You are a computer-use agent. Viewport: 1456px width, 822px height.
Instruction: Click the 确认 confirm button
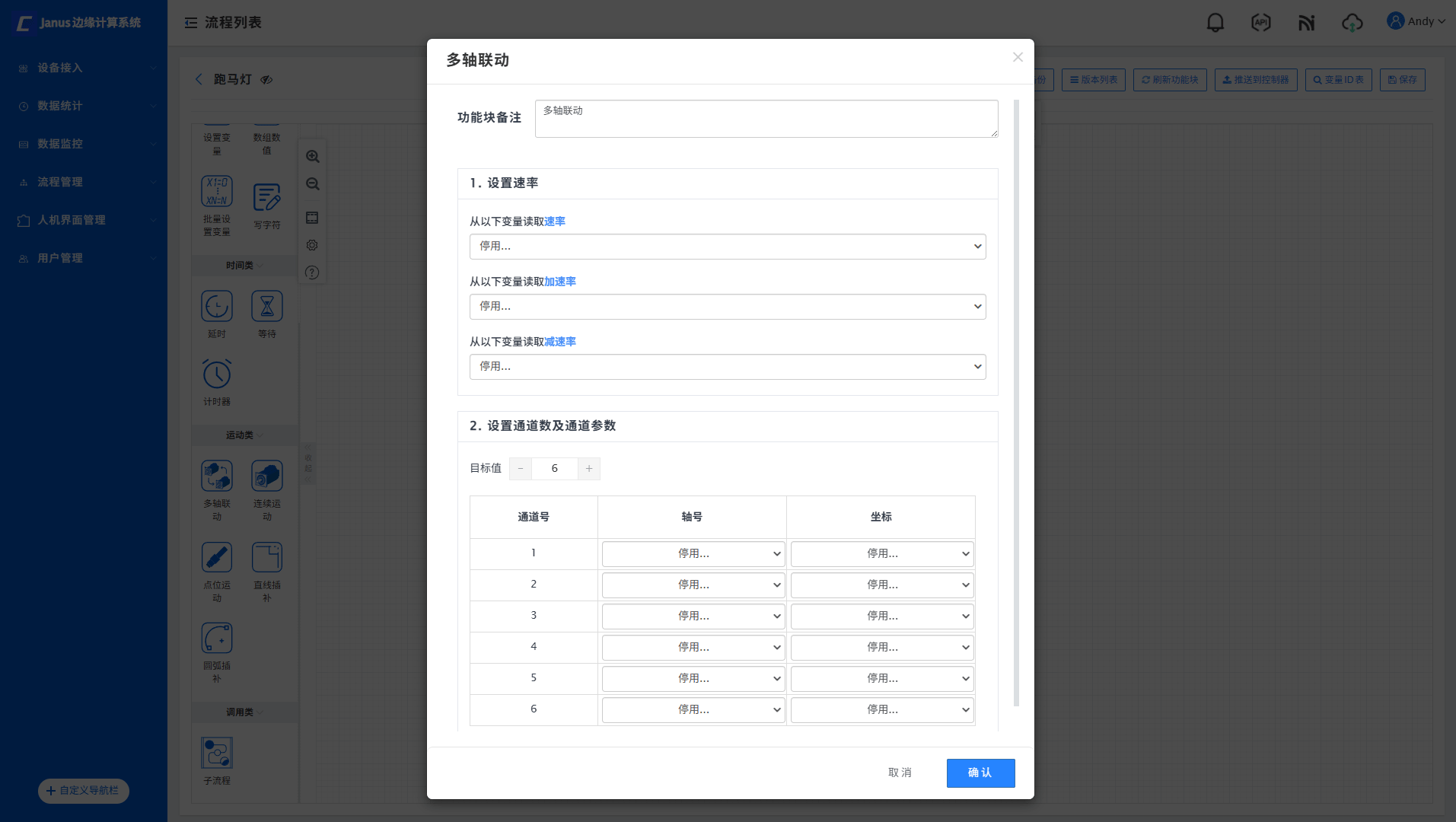(x=980, y=773)
